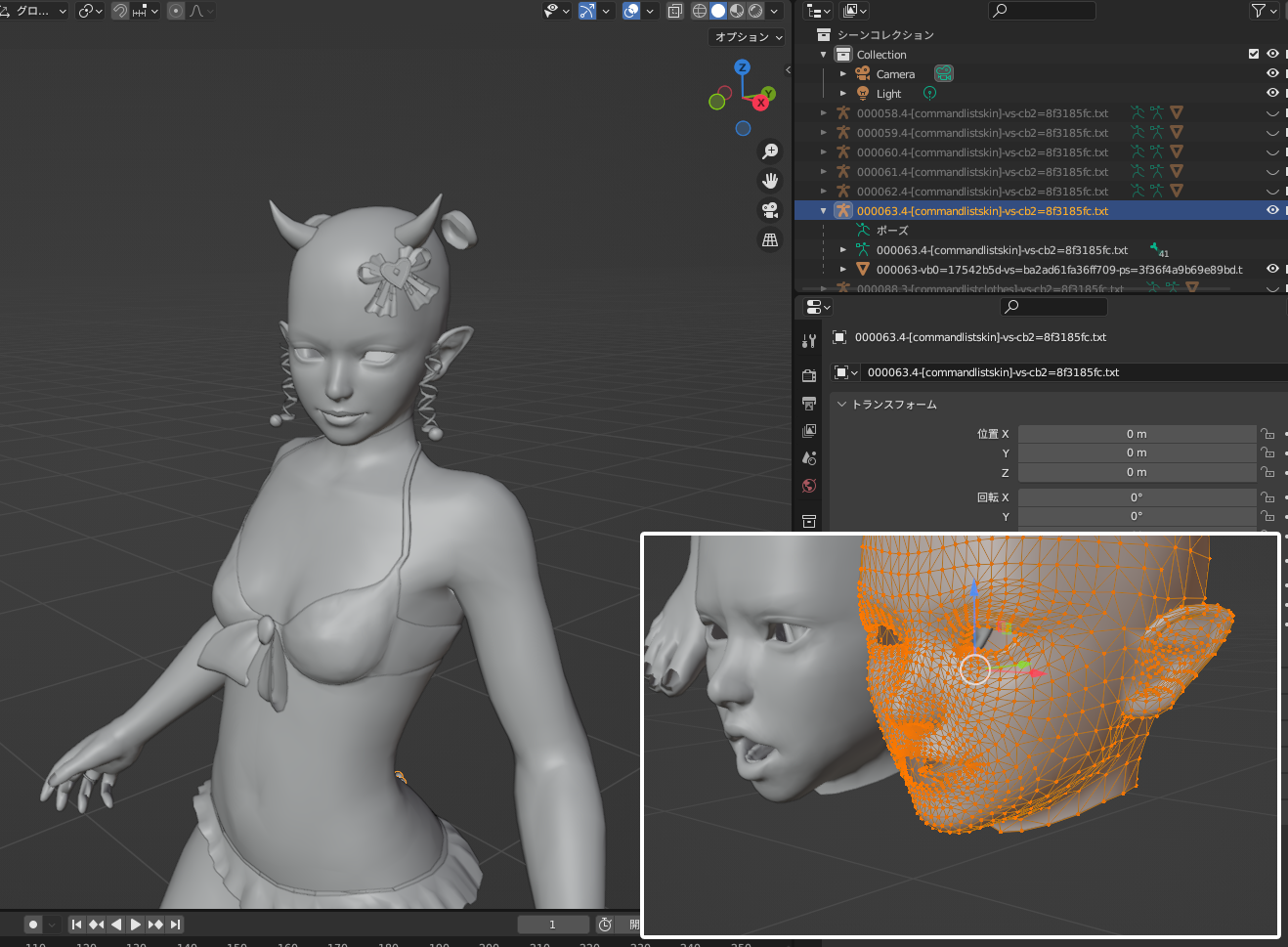Collapse the Collection tree in outliner

[824, 54]
